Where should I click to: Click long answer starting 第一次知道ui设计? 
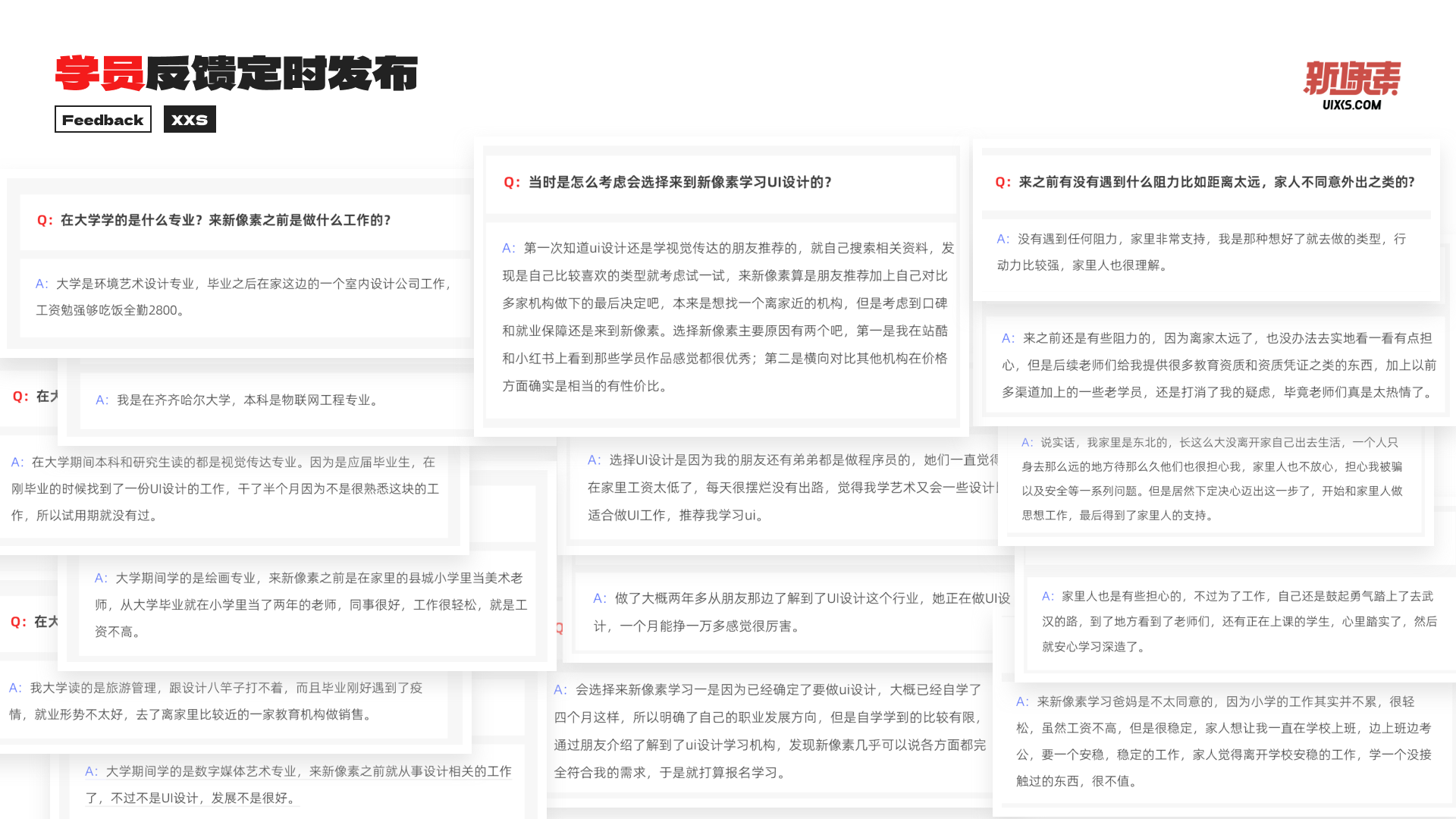tap(728, 317)
